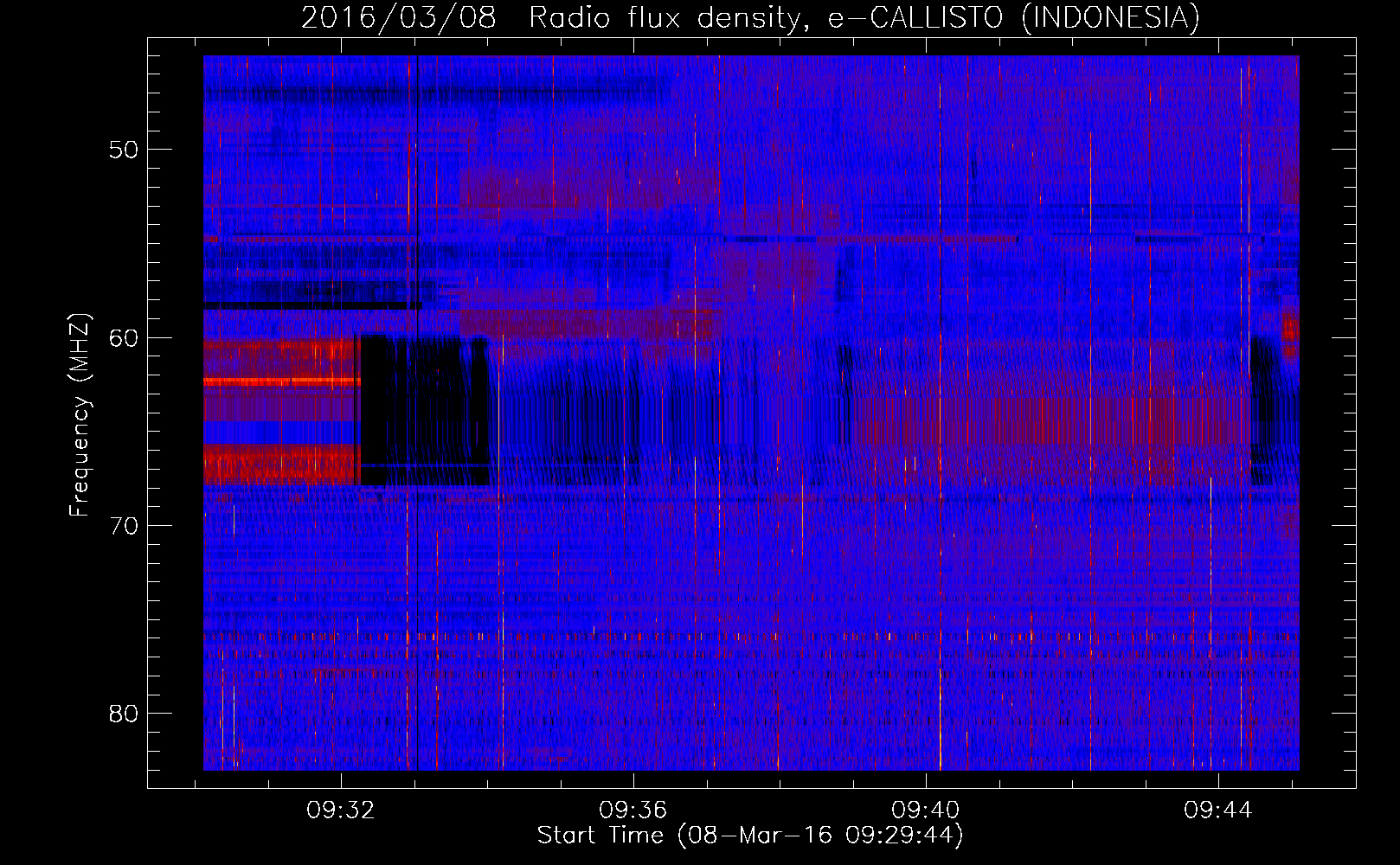Click the 'Frequency (MHZ)' axis label
This screenshot has height=865, width=1400.
point(80,415)
